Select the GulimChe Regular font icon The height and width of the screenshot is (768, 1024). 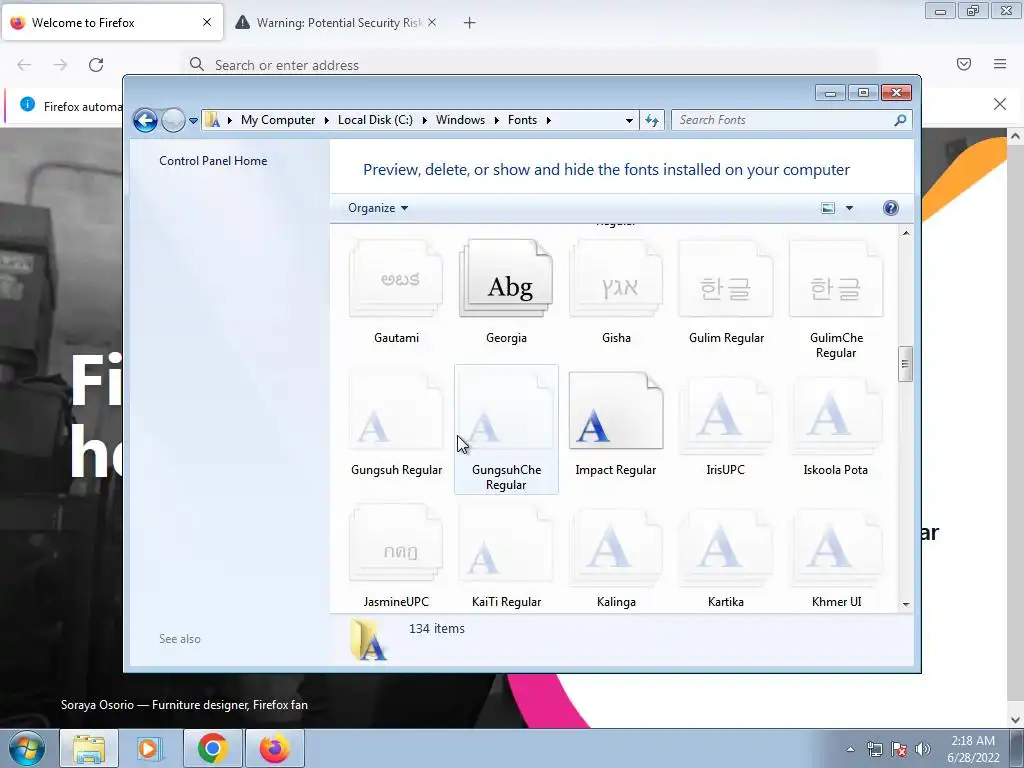coord(836,279)
